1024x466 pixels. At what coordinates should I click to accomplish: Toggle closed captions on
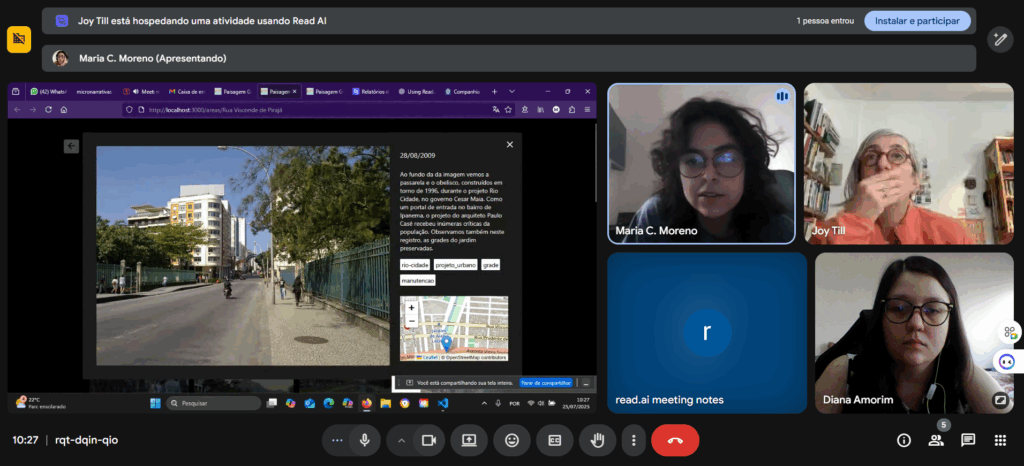pyautogui.click(x=554, y=440)
